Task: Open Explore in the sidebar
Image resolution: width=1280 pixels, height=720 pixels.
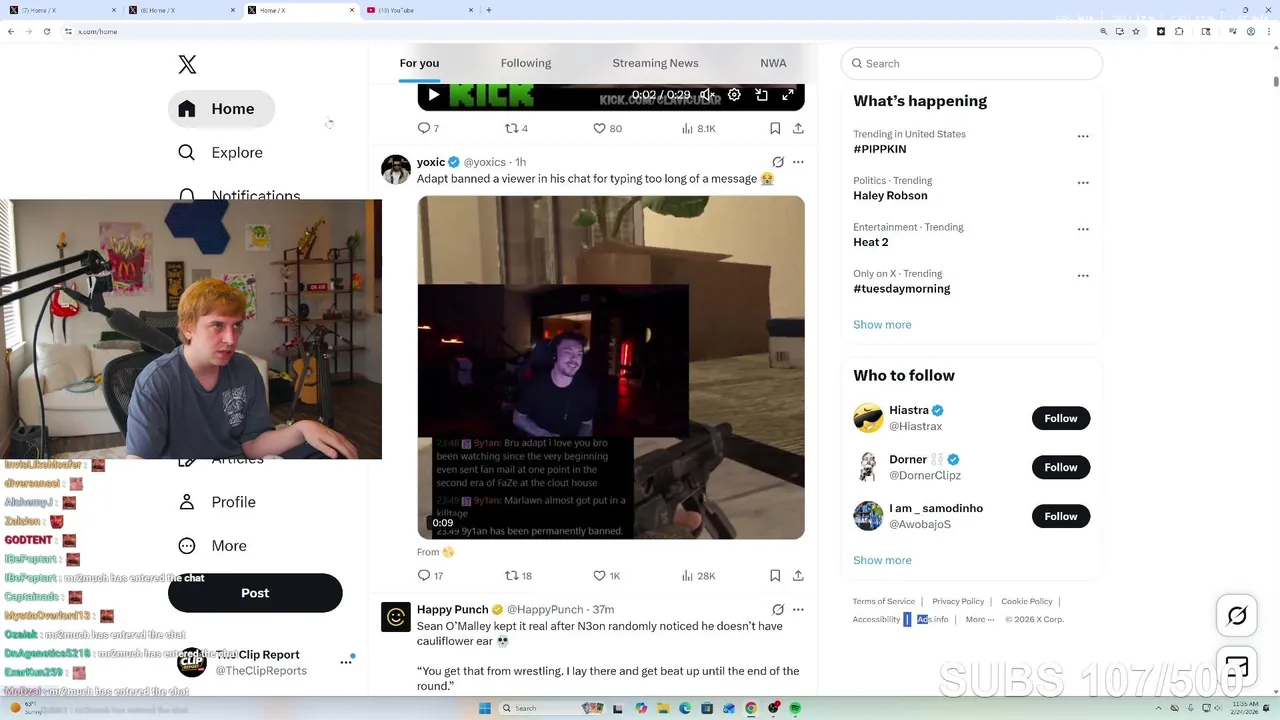Action: (221, 153)
